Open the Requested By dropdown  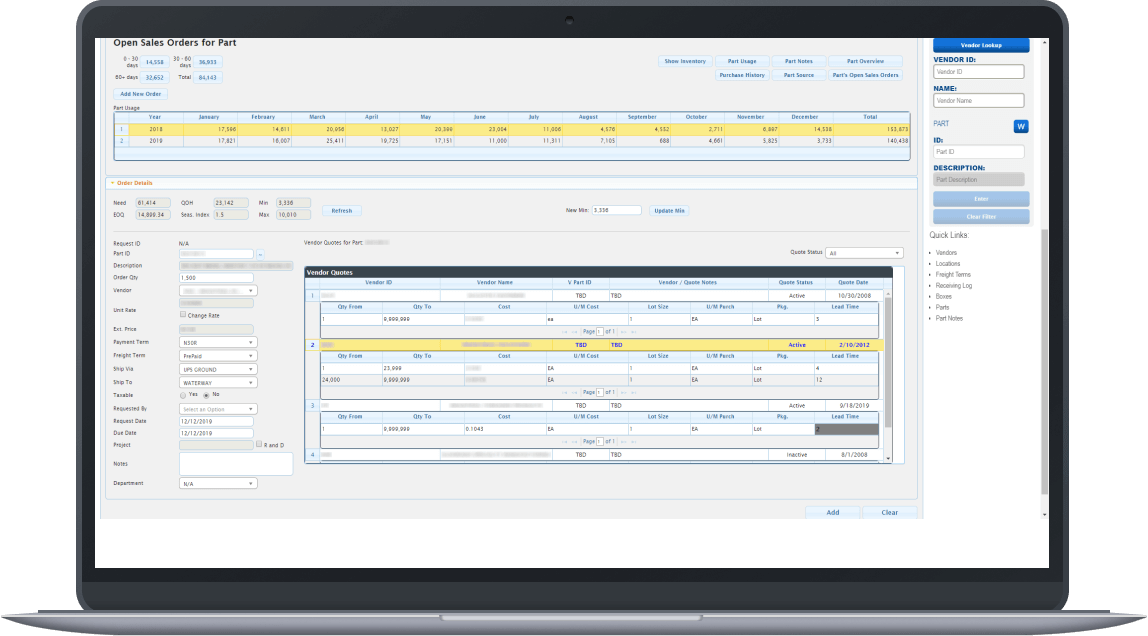[217, 408]
